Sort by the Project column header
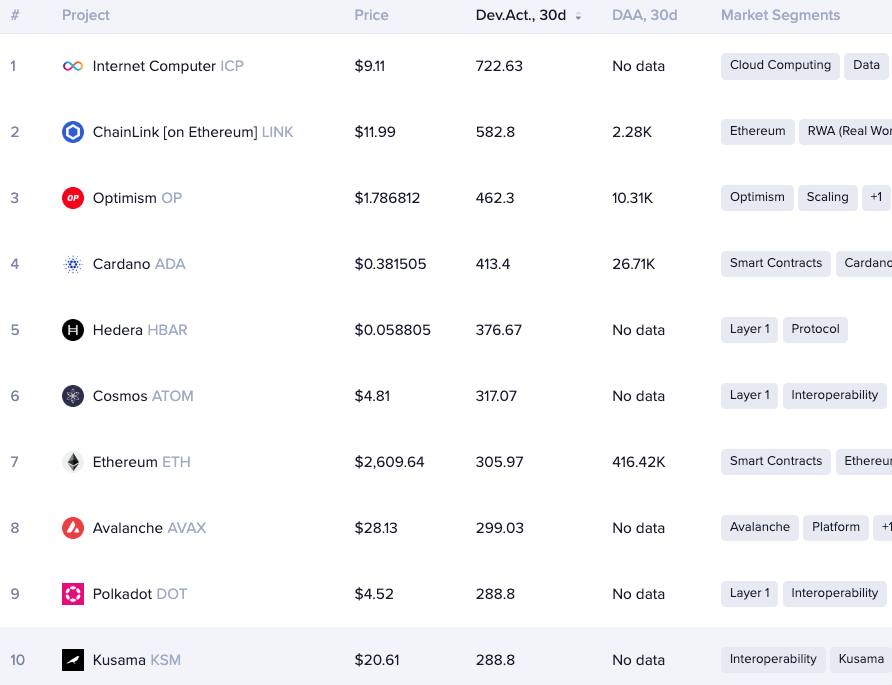892x685 pixels. click(x=86, y=15)
